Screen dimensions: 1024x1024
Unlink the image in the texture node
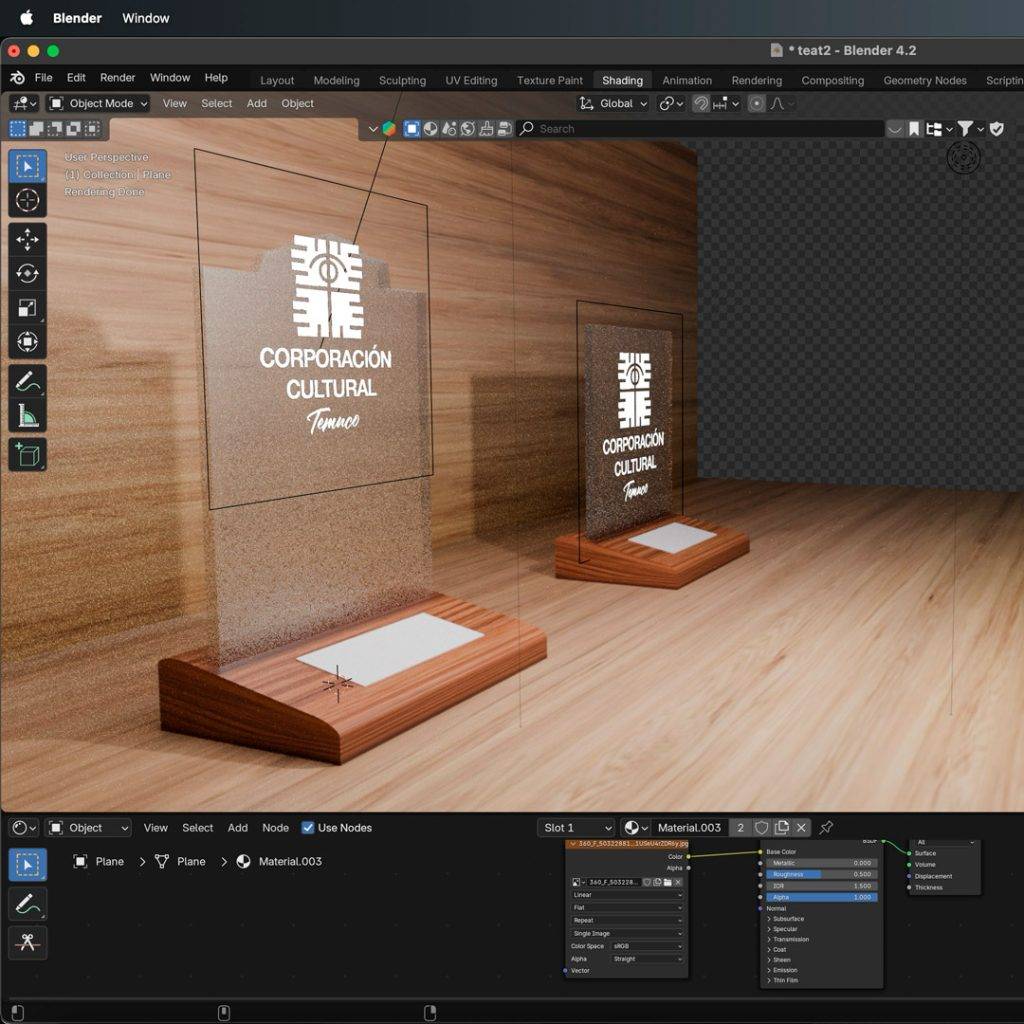point(678,882)
